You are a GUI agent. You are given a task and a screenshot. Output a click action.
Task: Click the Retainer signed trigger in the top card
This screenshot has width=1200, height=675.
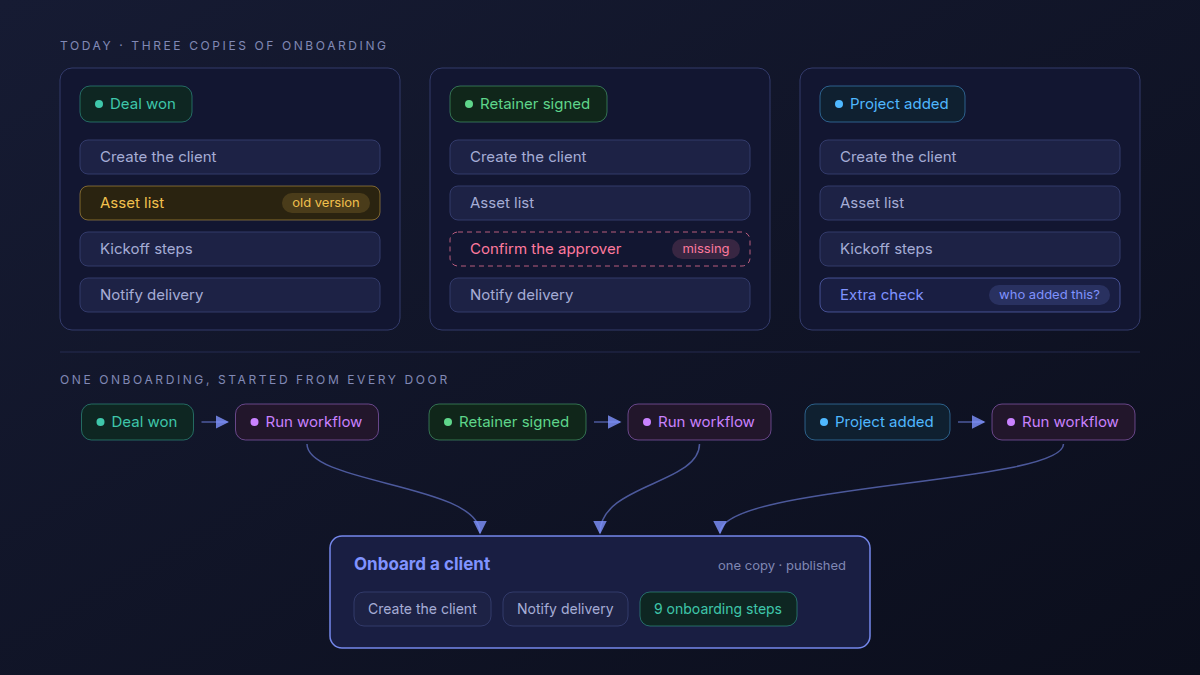point(528,104)
